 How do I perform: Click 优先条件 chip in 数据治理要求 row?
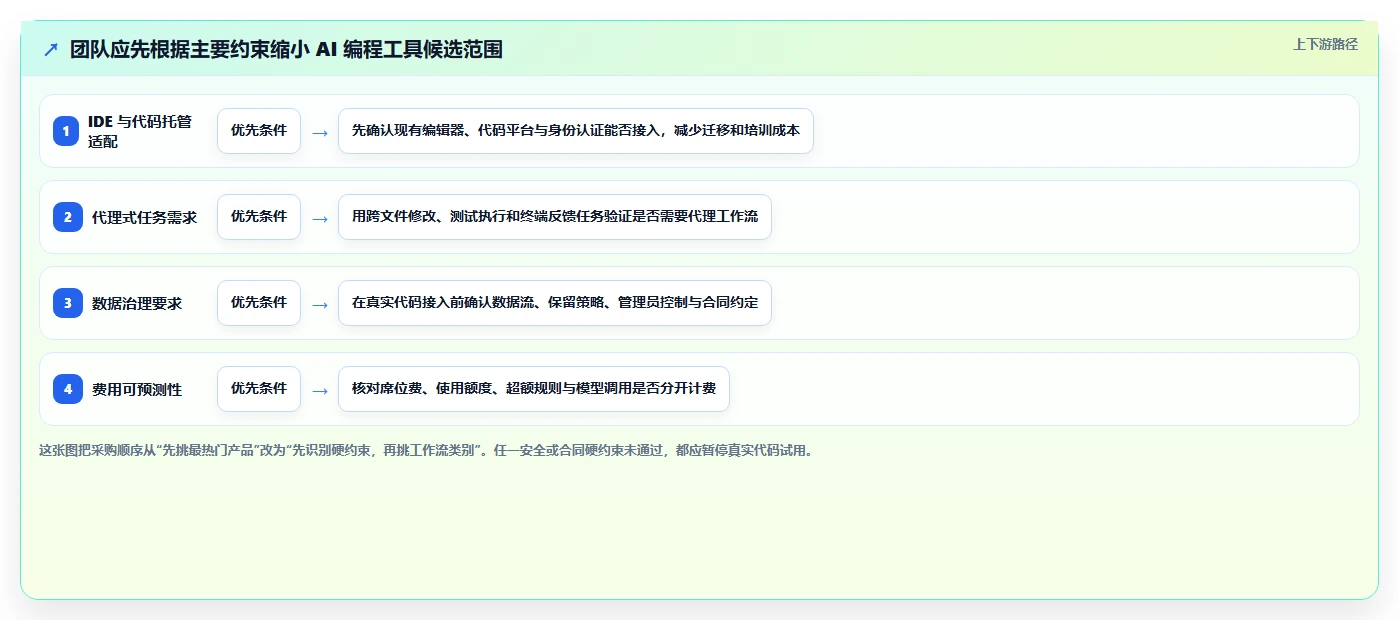[x=259, y=303]
